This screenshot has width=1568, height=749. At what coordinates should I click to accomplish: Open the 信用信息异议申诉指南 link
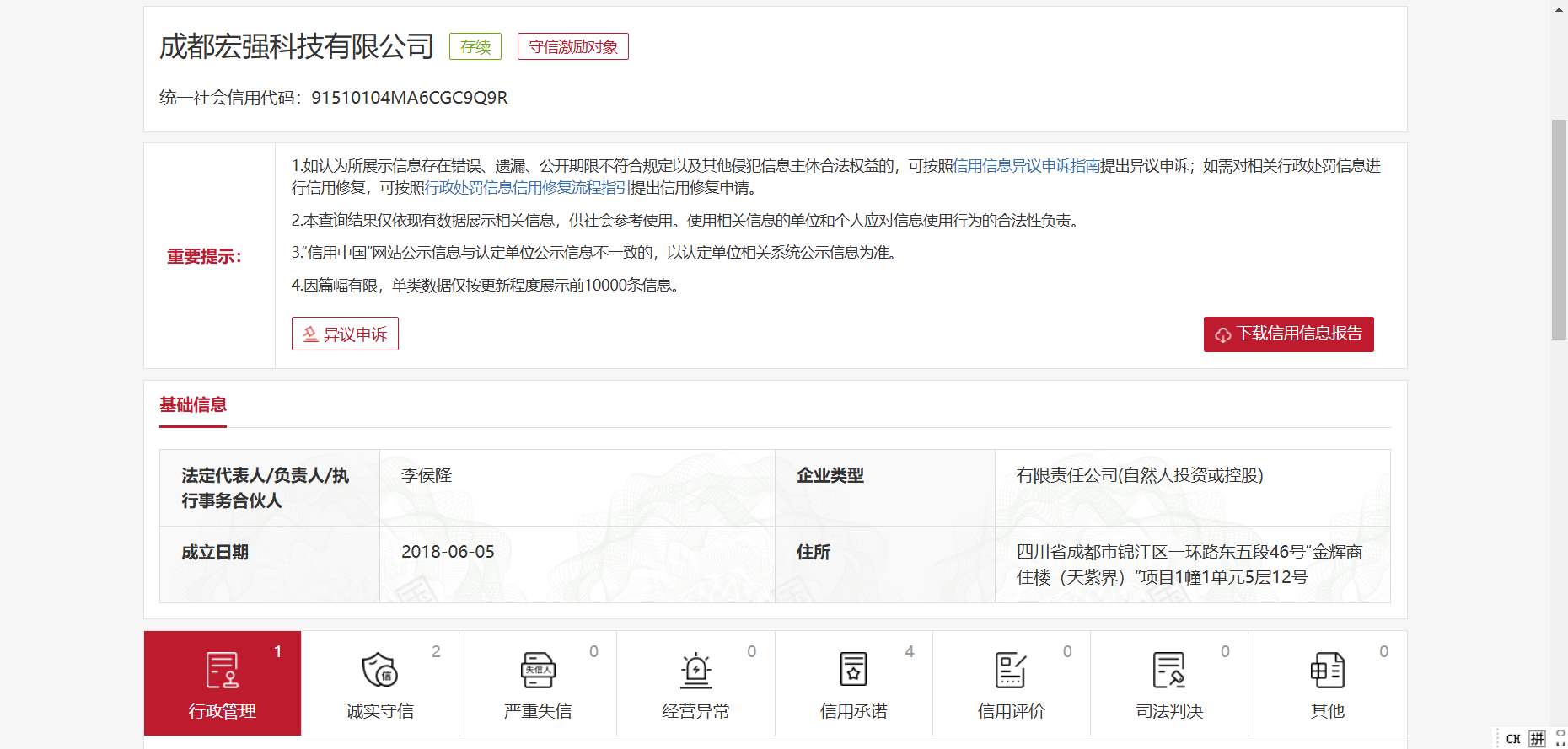coord(1026,166)
